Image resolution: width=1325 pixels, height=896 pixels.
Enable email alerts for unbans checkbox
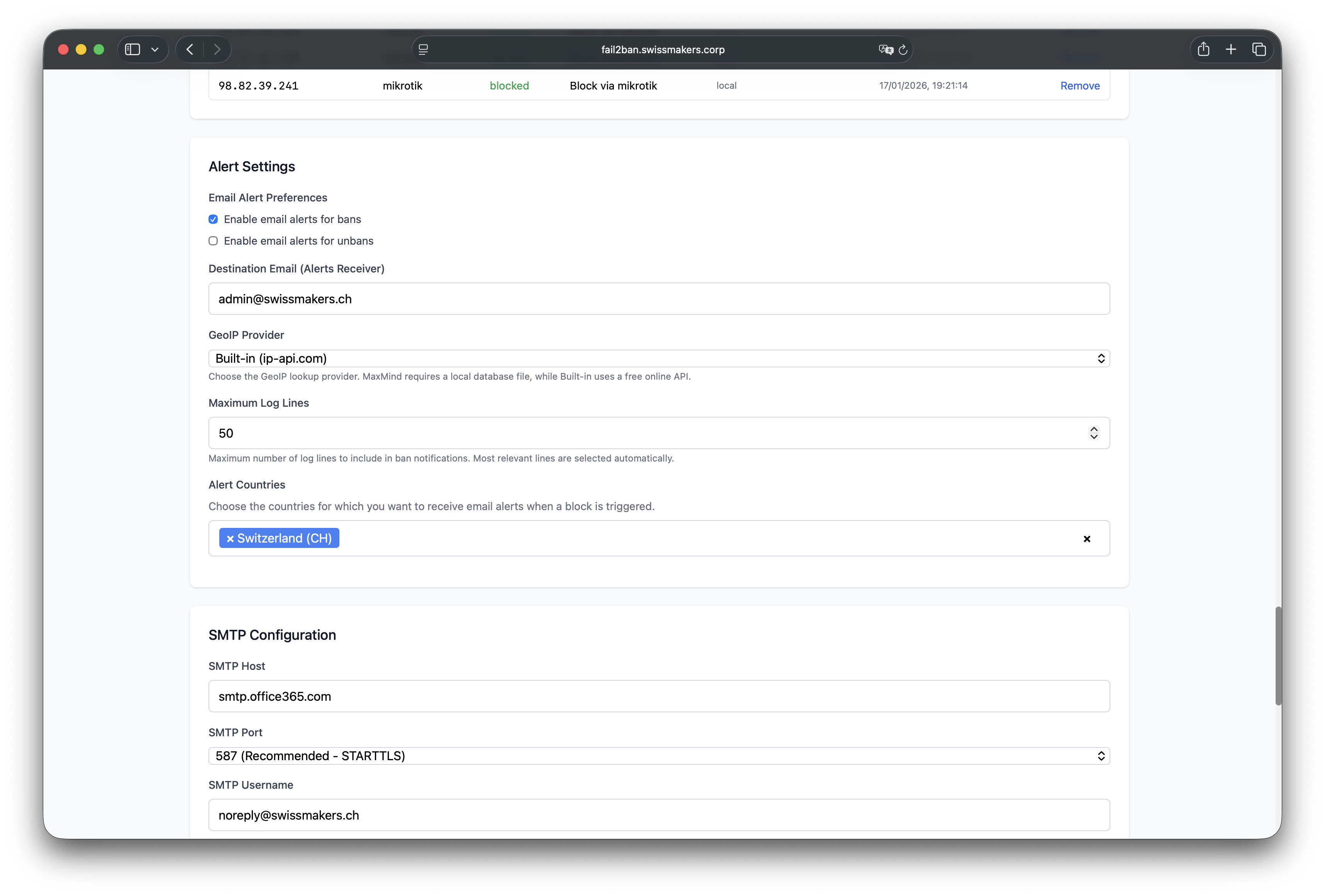click(x=213, y=241)
